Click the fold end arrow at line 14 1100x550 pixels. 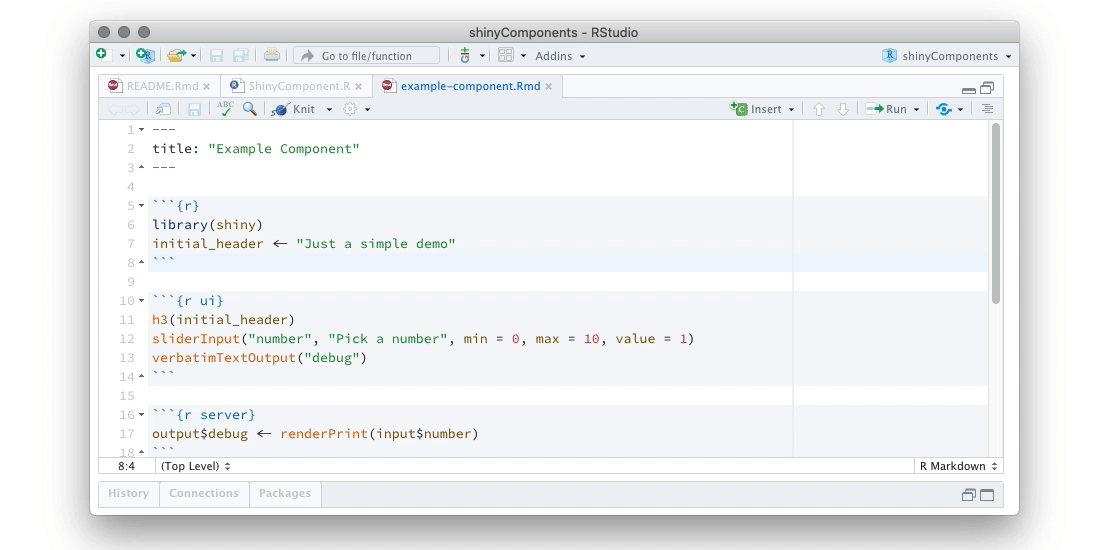click(x=141, y=376)
